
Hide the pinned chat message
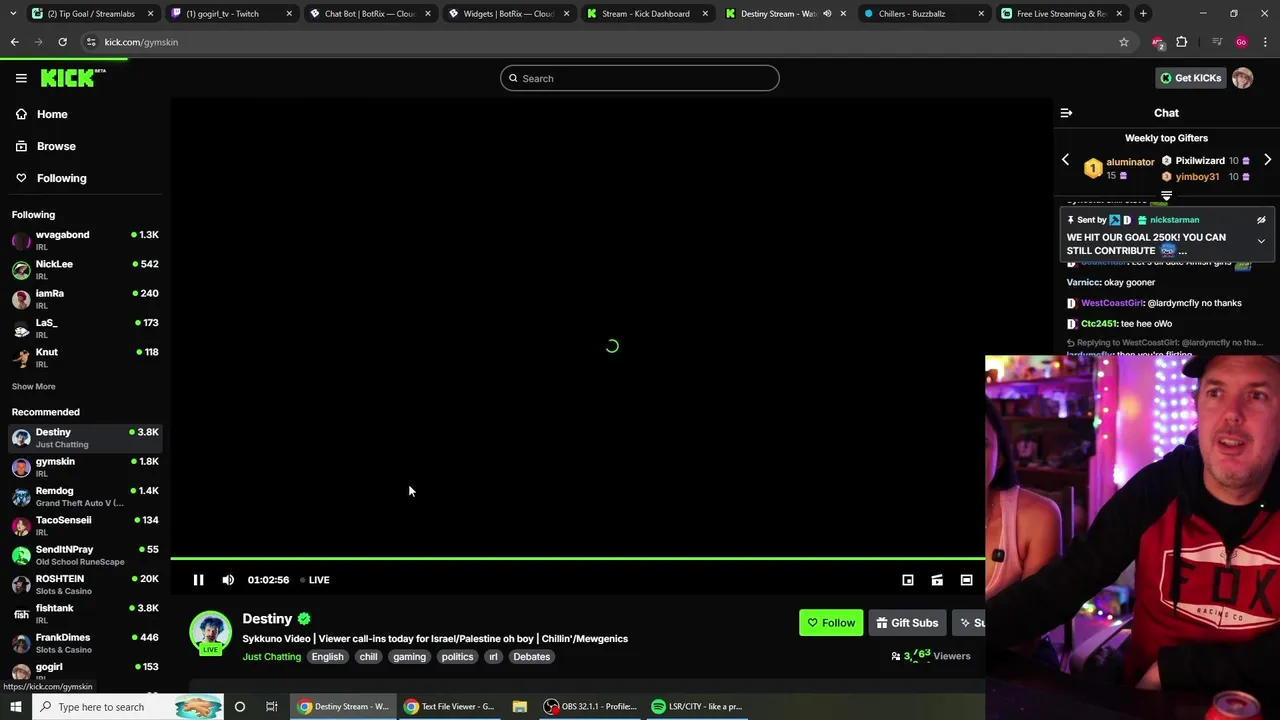pos(1261,220)
